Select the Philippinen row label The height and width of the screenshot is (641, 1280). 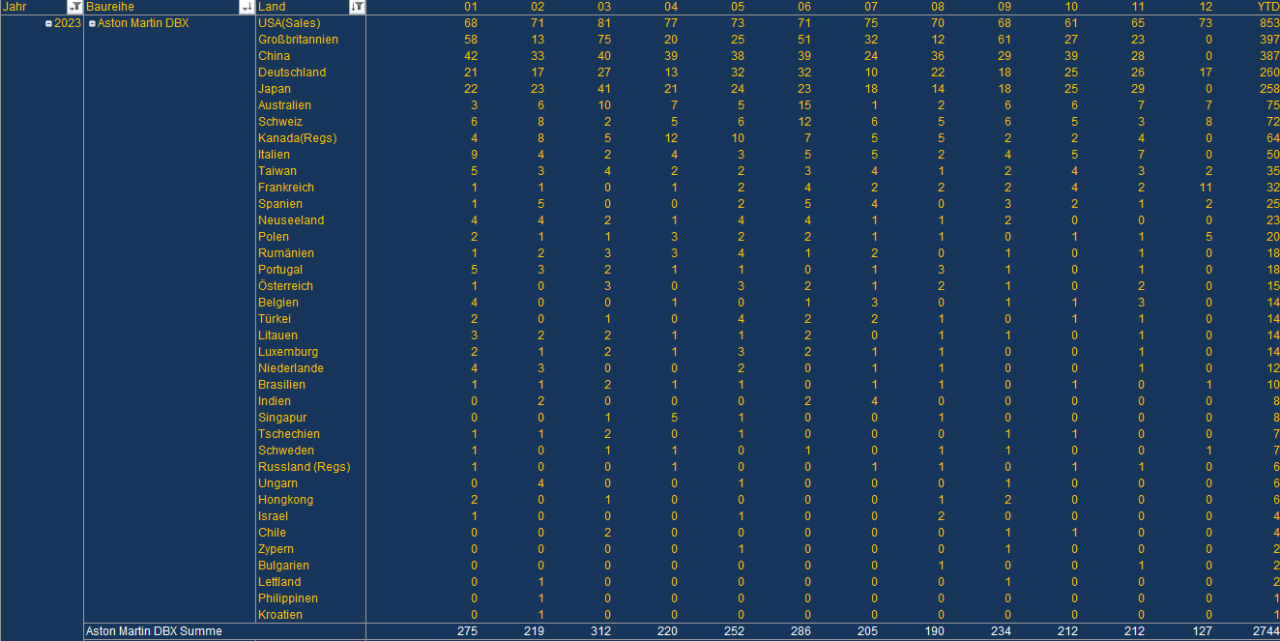288,598
